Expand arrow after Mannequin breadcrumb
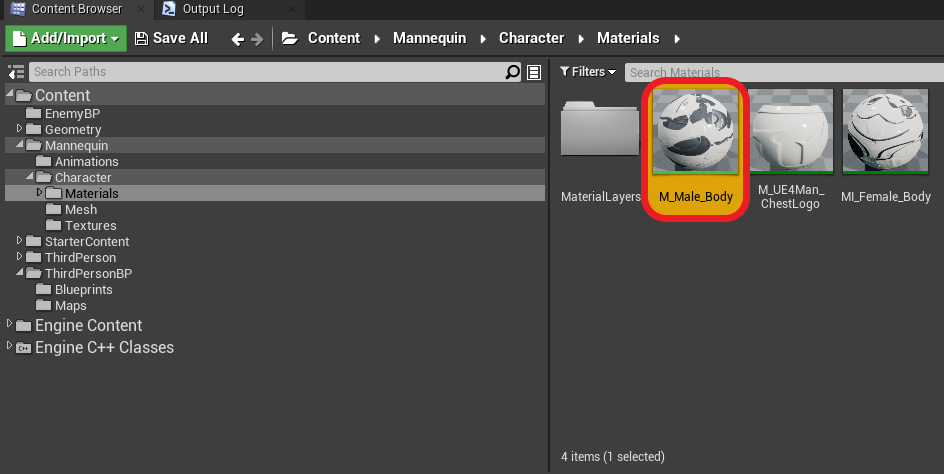 click(x=483, y=39)
